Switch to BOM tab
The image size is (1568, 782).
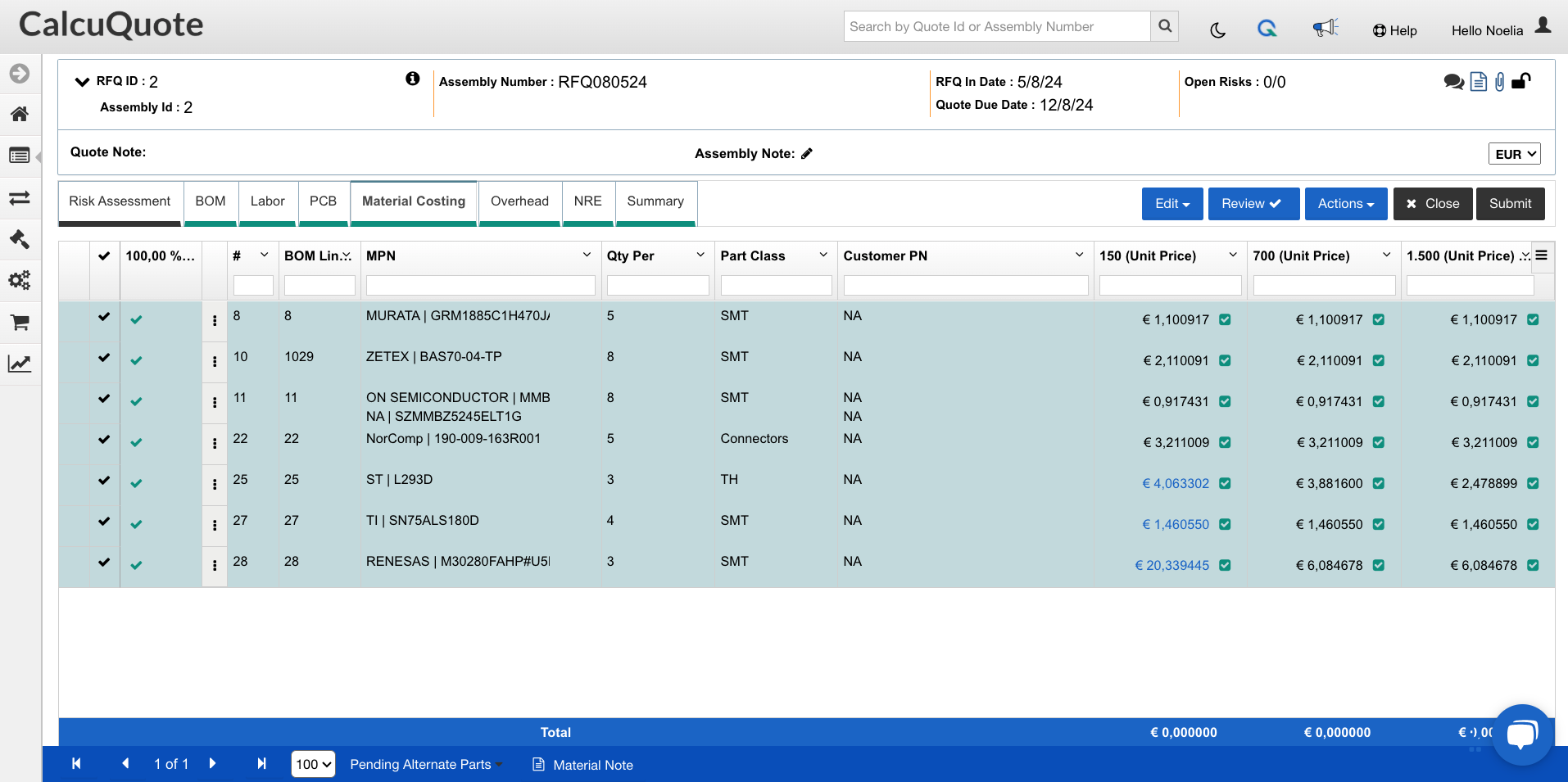pos(211,201)
